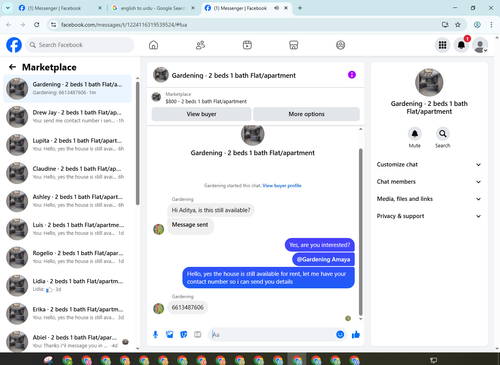Close the english to urdu tab

point(193,8)
